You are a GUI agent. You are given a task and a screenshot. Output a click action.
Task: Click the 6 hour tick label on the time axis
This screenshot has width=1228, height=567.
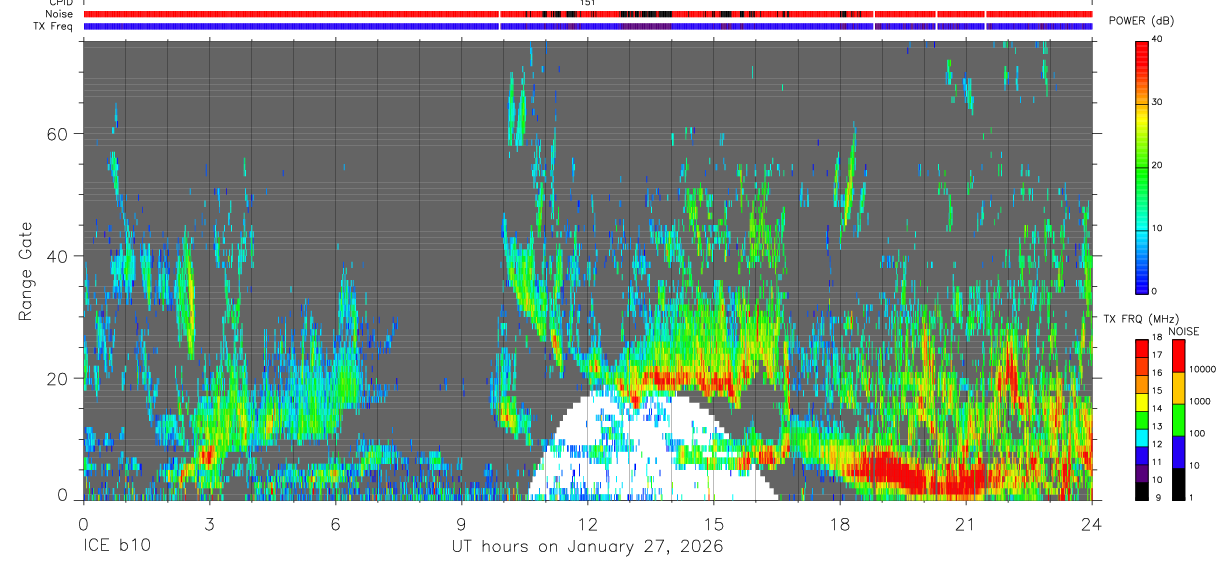tap(335, 524)
